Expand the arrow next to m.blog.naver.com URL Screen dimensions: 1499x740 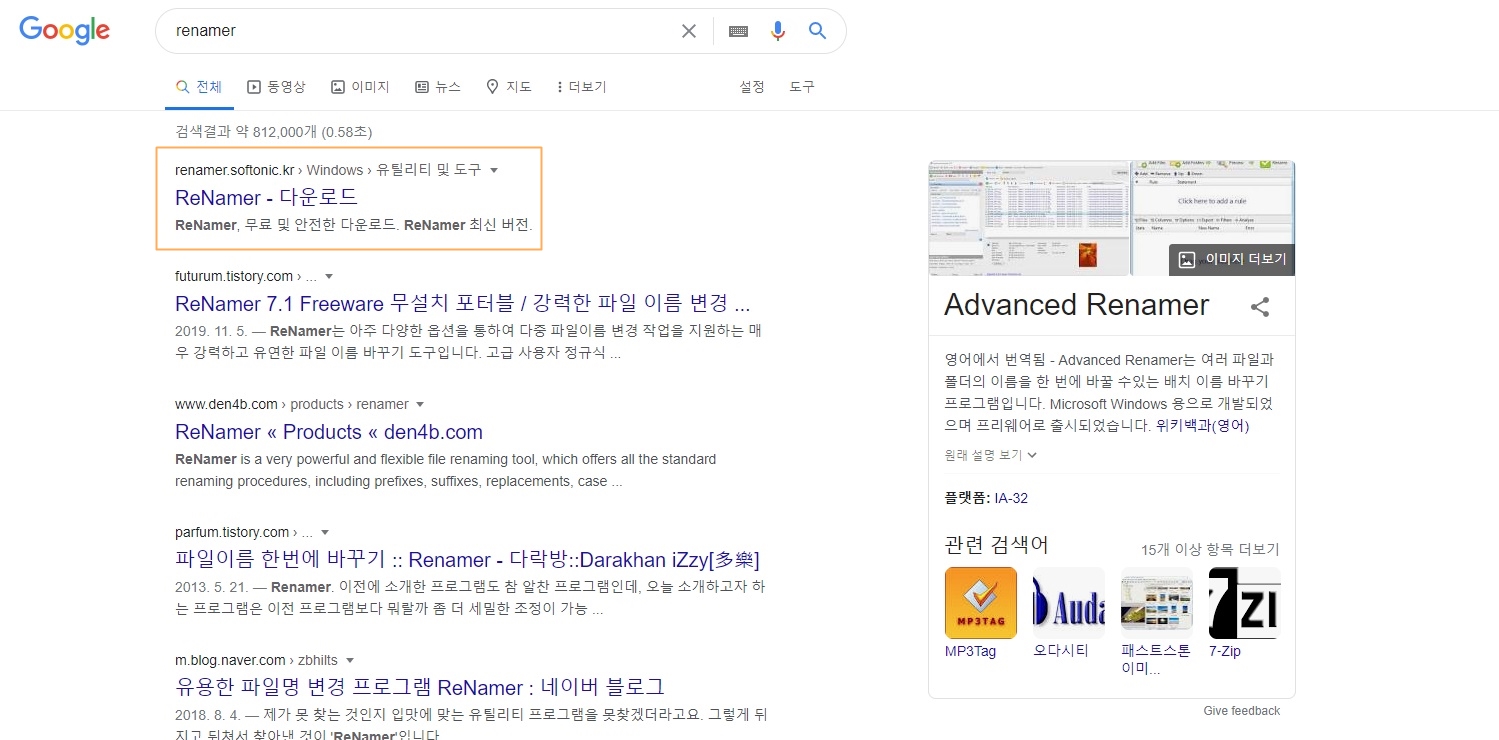pos(350,660)
